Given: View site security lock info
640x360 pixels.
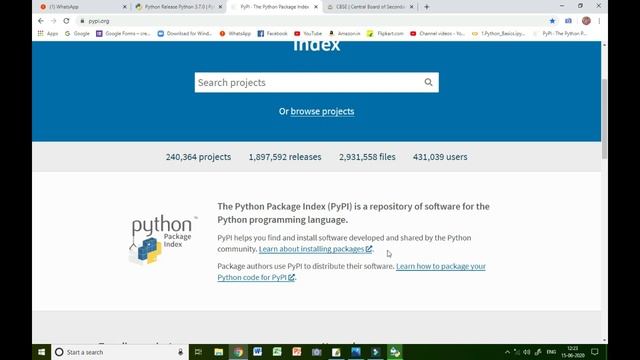Looking at the screenshot, I should tap(82, 21).
